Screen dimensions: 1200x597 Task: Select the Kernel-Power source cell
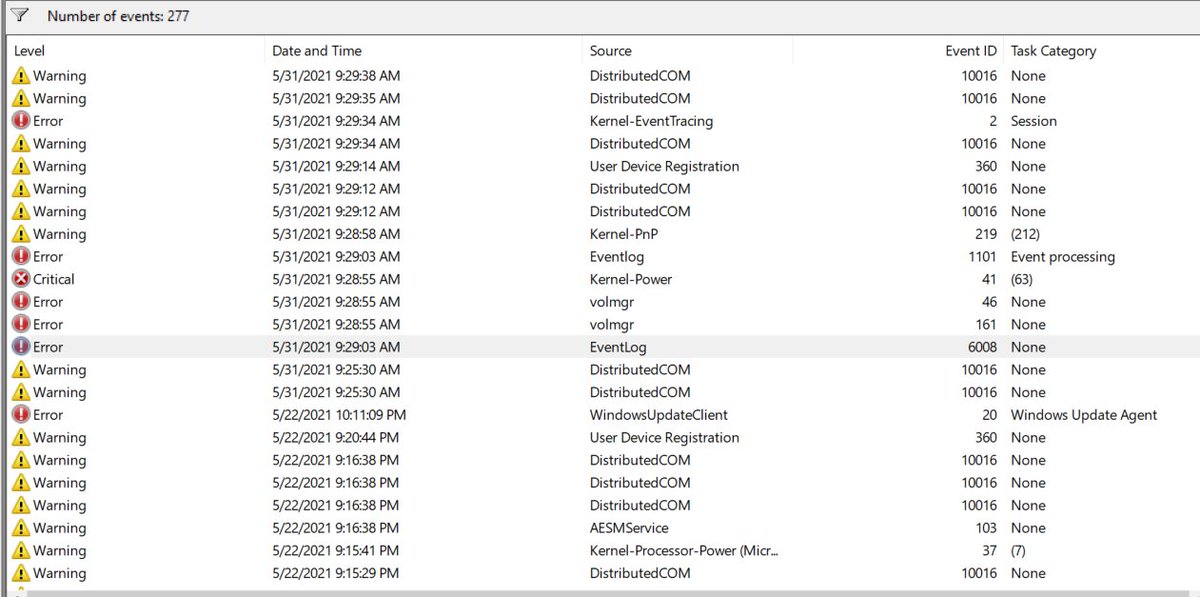pyautogui.click(x=631, y=279)
